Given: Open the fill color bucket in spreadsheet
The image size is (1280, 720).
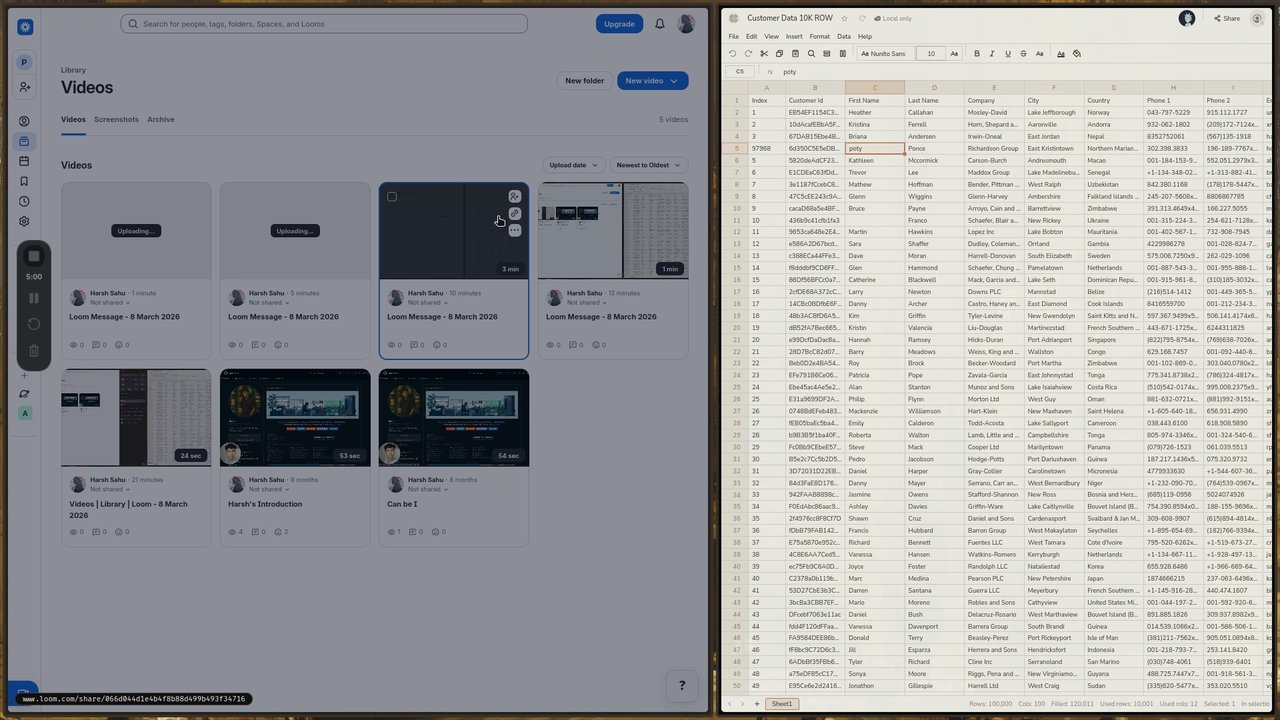Looking at the screenshot, I should point(1076,54).
